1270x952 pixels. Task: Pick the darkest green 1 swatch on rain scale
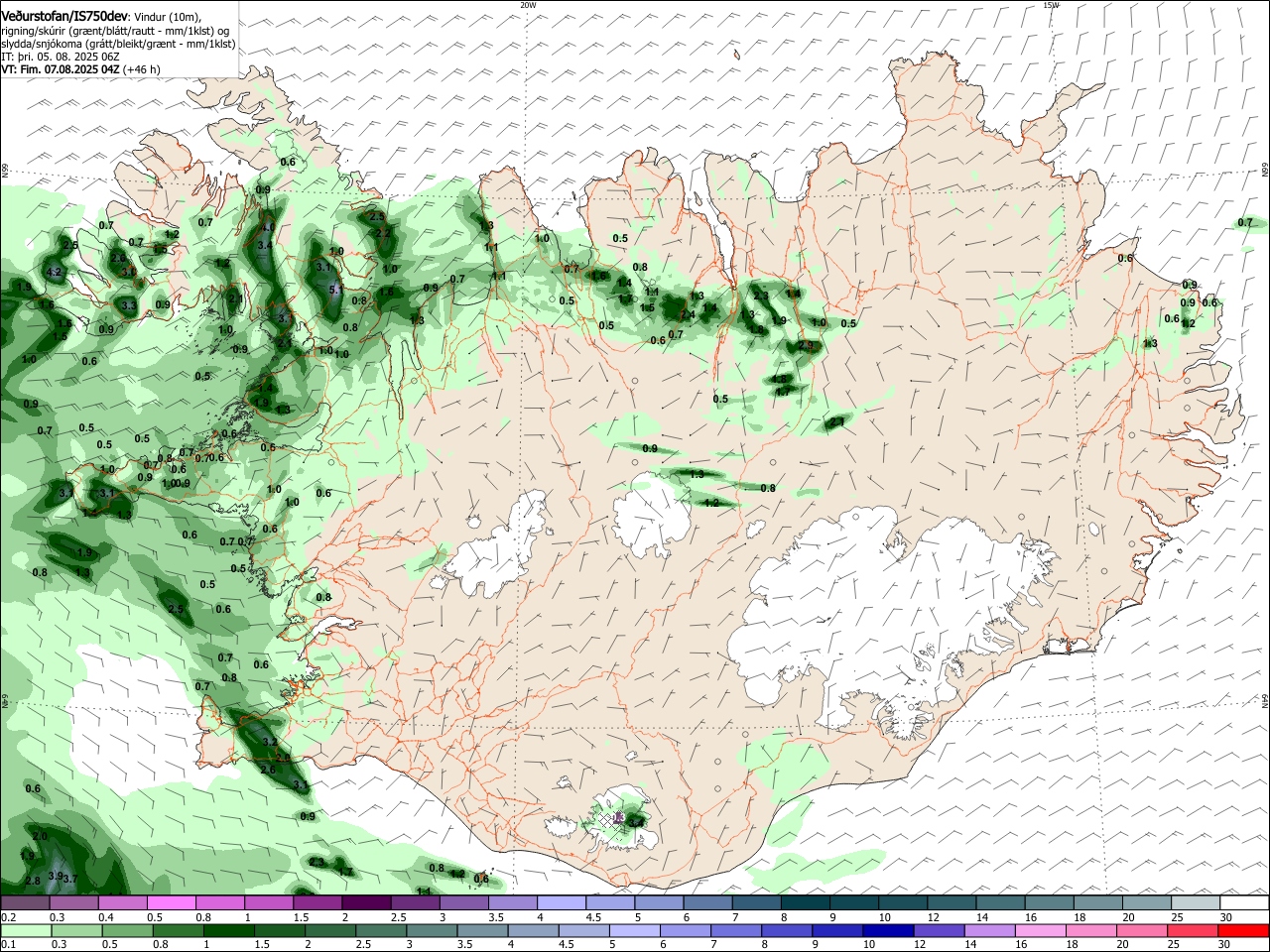[228, 930]
